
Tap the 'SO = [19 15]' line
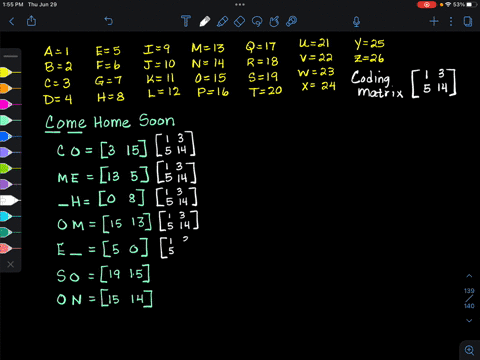103,274
